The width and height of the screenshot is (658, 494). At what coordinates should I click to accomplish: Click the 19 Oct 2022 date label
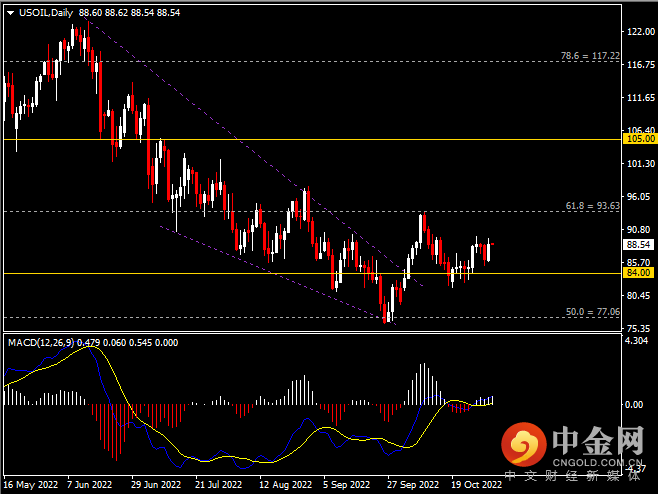(477, 484)
